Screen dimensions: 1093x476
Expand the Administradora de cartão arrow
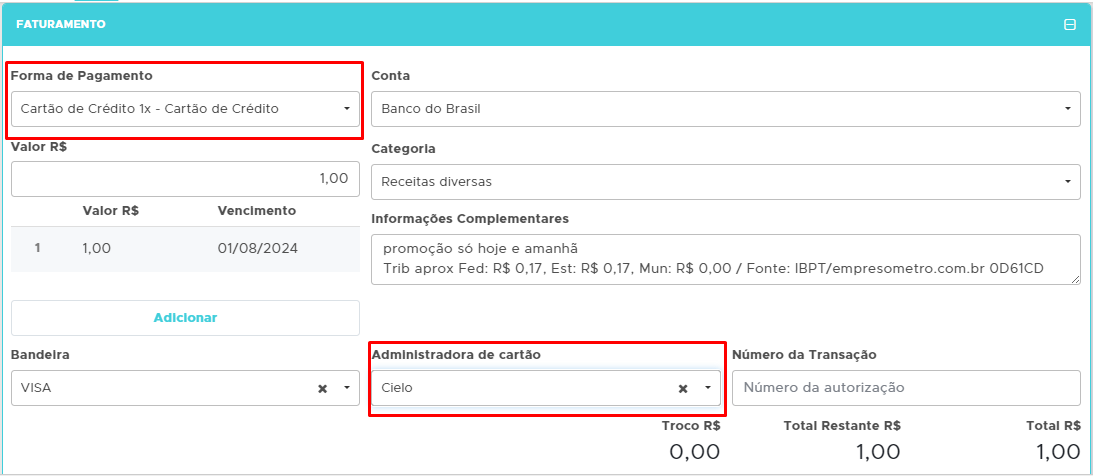pyautogui.click(x=707, y=388)
